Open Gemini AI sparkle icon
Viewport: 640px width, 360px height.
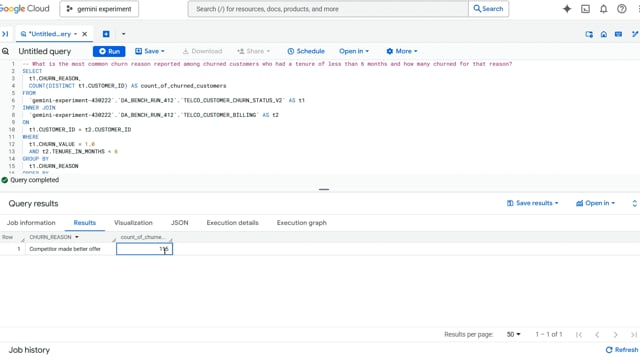coord(567,9)
